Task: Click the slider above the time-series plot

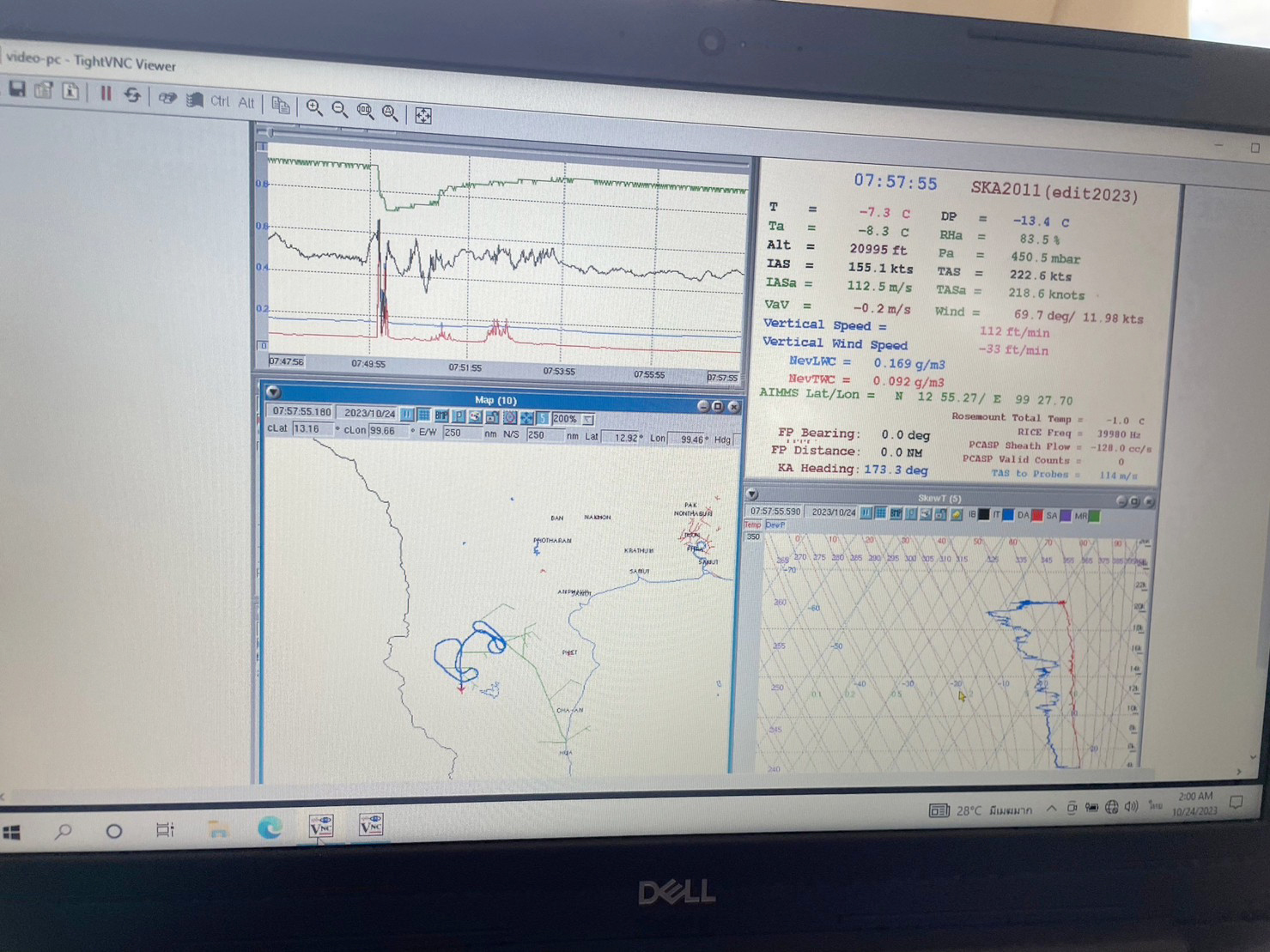Action: pos(272,132)
